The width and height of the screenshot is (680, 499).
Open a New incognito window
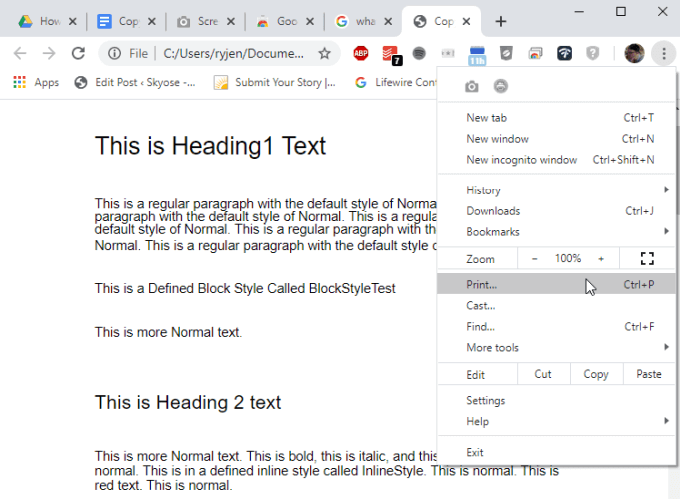pyautogui.click(x=556, y=160)
